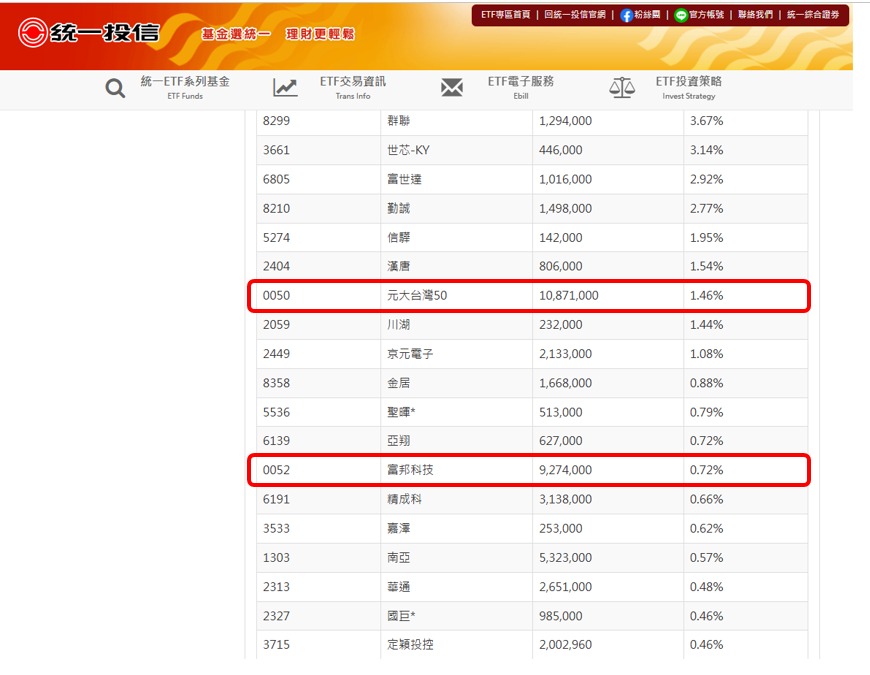The height and width of the screenshot is (675, 870).
Task: Select stock name 南亞
Action: [x=398, y=558]
